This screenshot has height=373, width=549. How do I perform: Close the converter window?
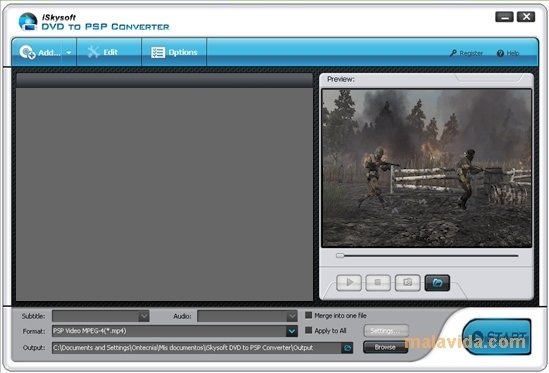(x=526, y=17)
